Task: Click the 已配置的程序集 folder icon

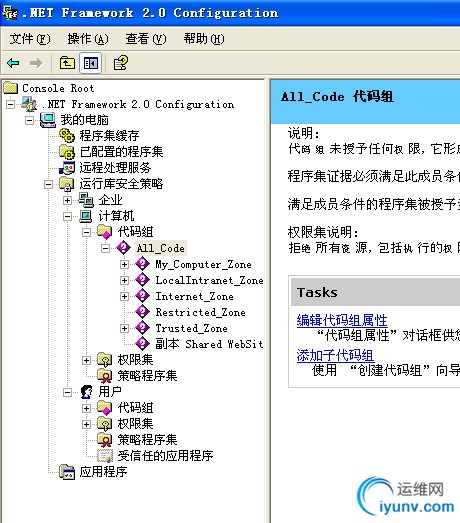Action: pos(67,152)
